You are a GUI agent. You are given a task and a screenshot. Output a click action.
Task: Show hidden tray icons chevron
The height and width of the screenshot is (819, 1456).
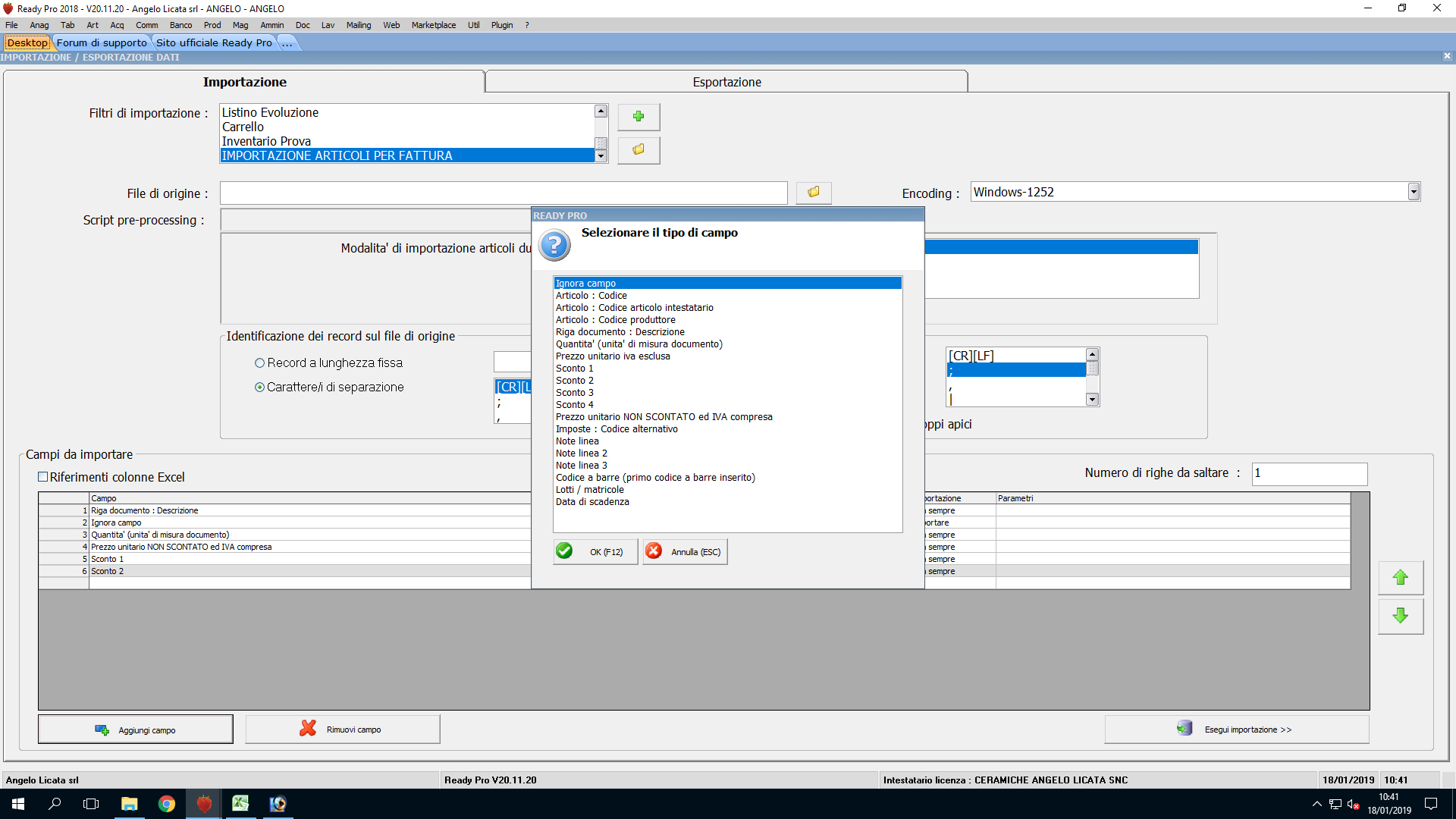pos(1317,804)
